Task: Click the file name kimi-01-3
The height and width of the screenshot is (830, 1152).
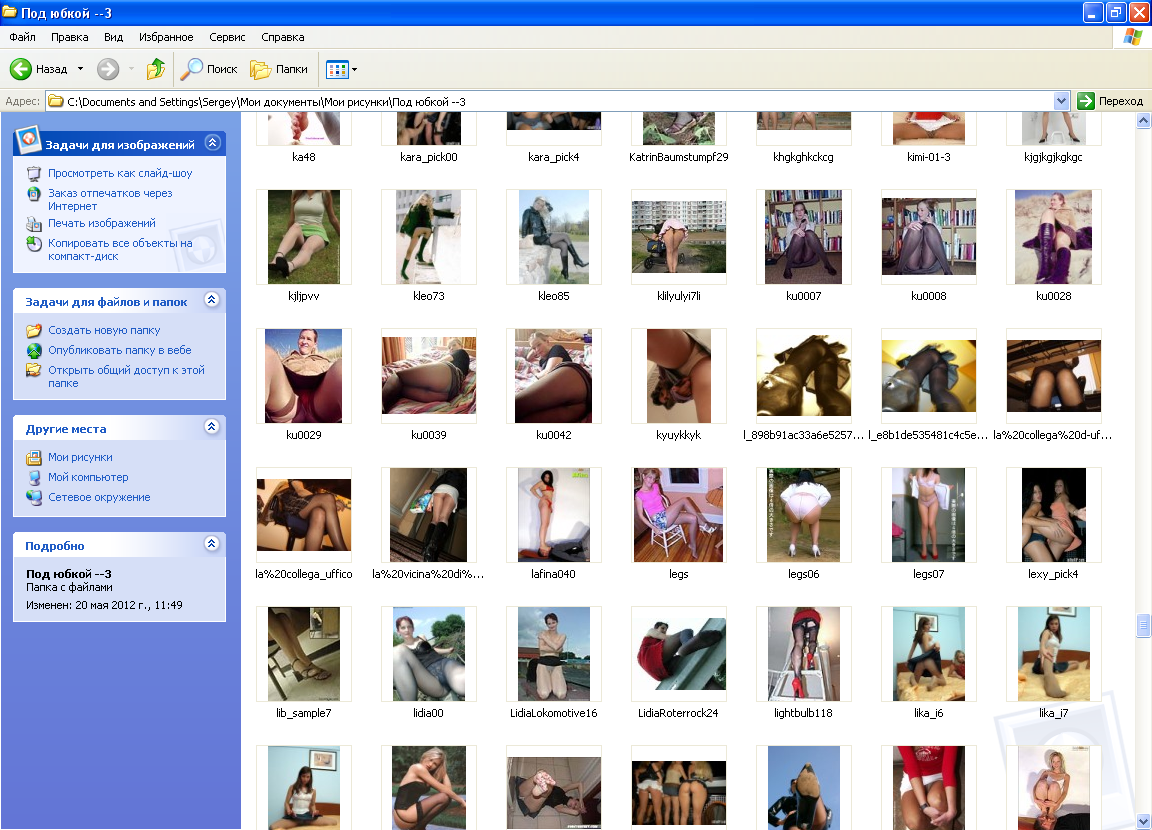Action: pyautogui.click(x=929, y=156)
